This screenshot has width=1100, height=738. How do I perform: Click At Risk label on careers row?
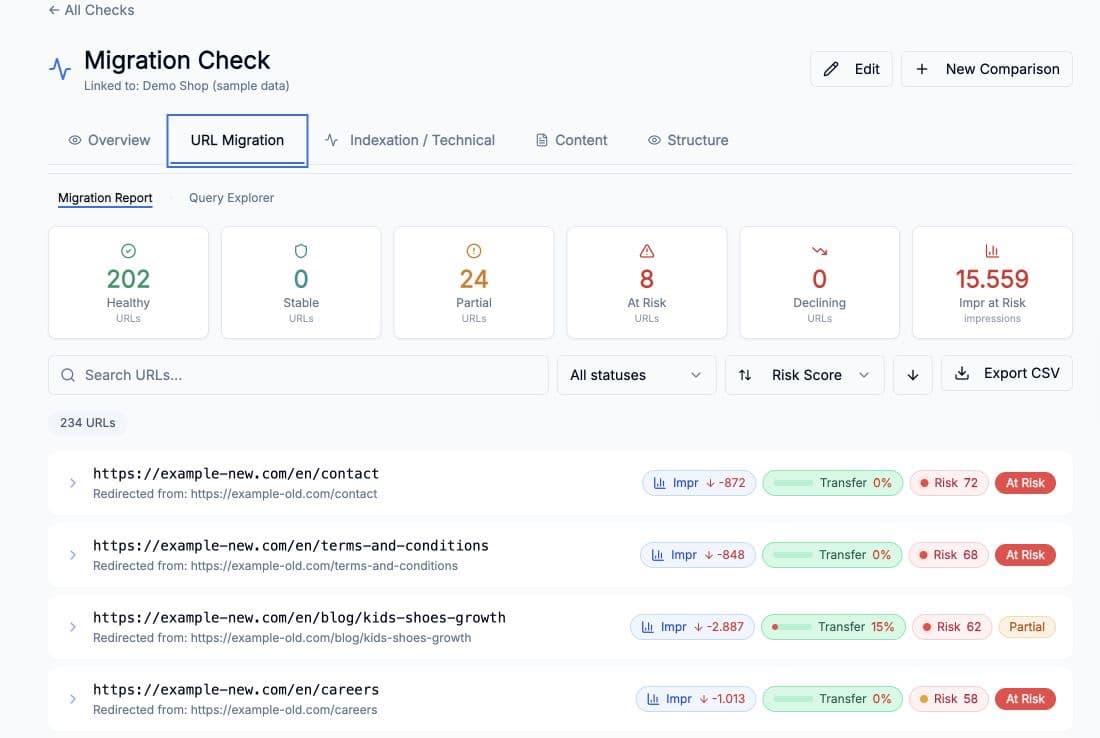tap(1025, 699)
